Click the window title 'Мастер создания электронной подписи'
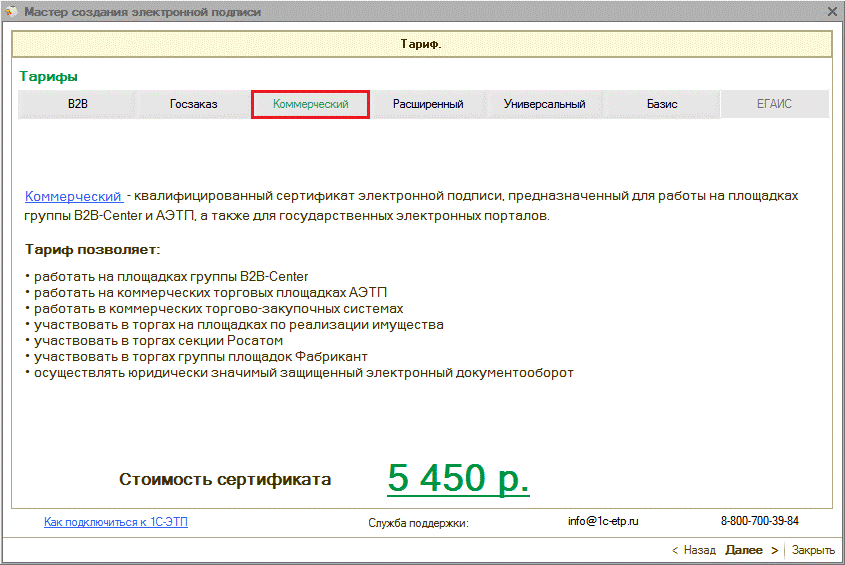The image size is (845, 565). 142,12
